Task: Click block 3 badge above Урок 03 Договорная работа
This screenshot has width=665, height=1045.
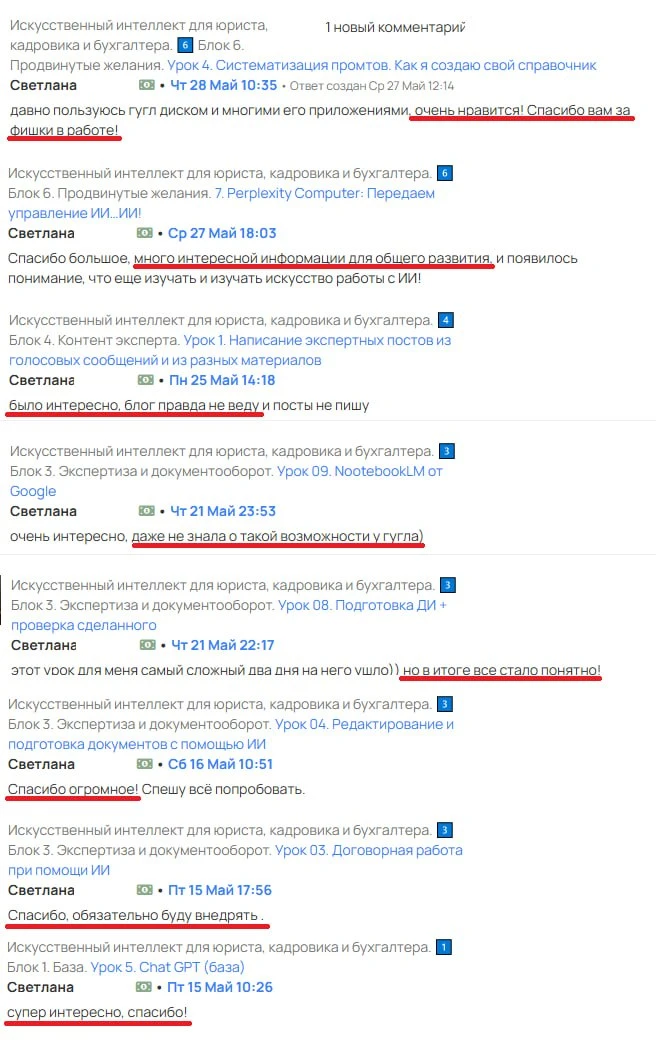Action: 445,830
